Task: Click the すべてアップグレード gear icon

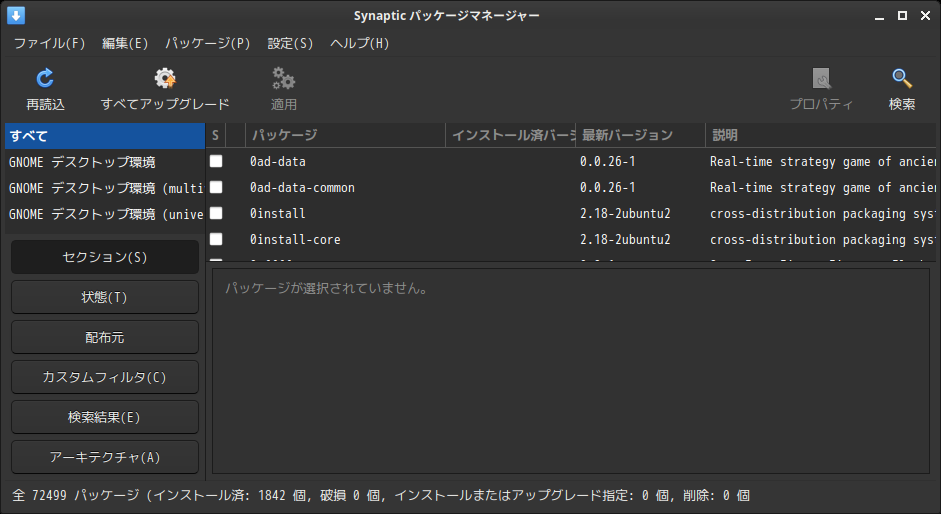Action: click(x=165, y=78)
